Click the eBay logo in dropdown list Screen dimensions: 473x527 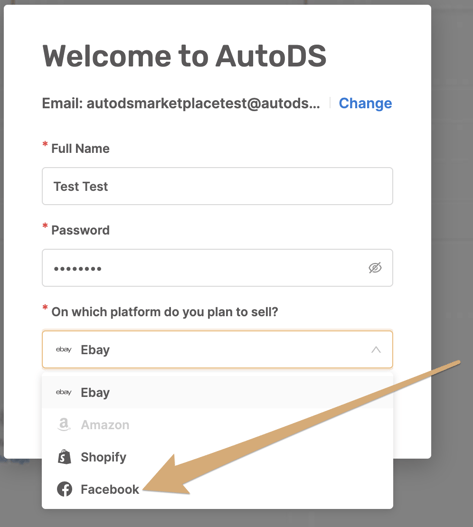click(x=64, y=392)
